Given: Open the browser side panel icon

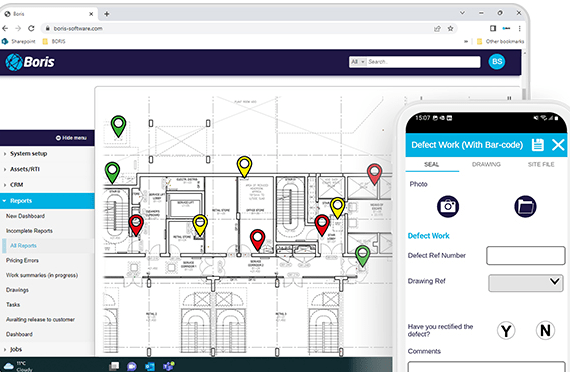Looking at the screenshot, I should point(493,28).
